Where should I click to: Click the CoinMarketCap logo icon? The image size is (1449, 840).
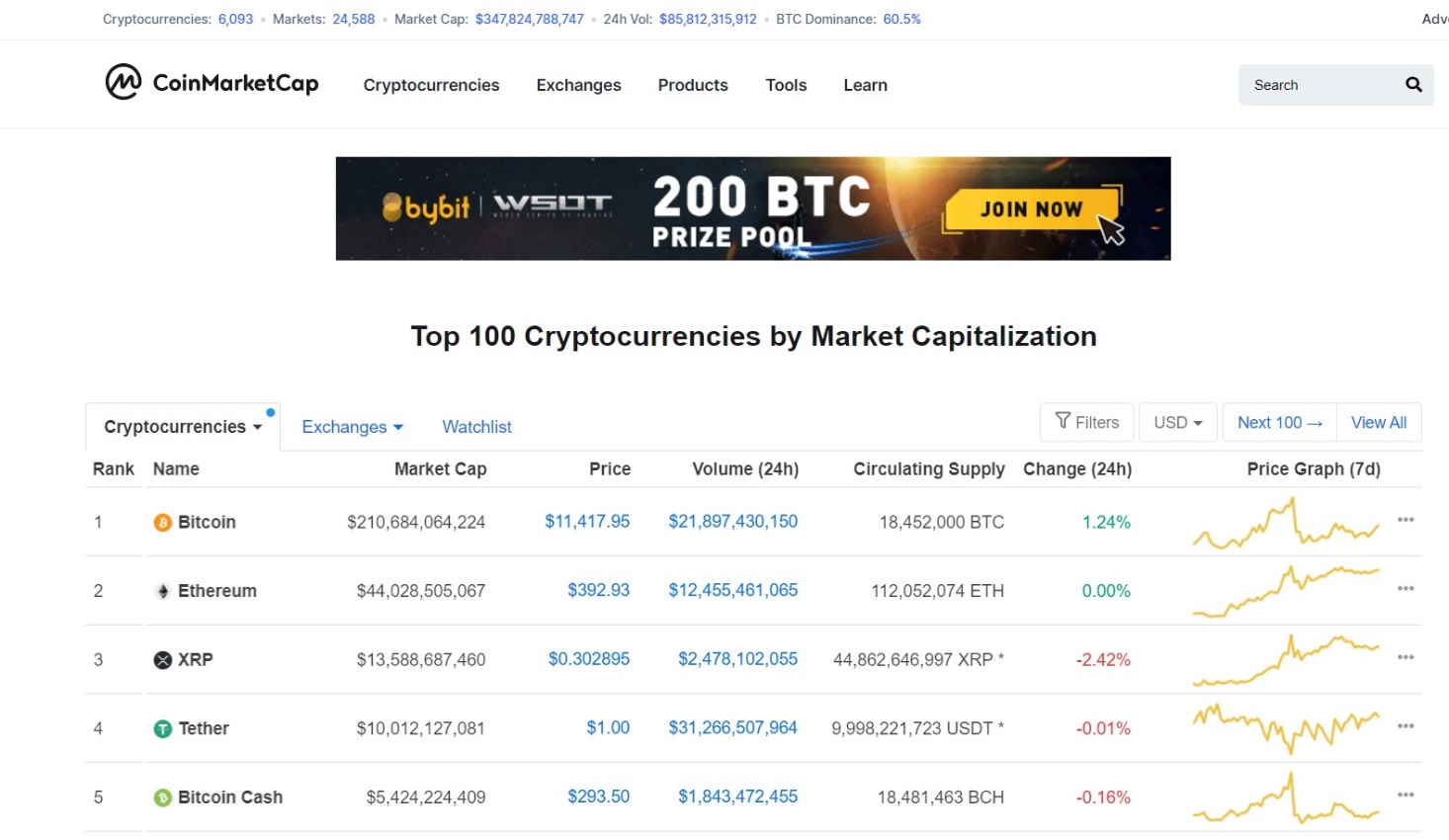pyautogui.click(x=124, y=82)
